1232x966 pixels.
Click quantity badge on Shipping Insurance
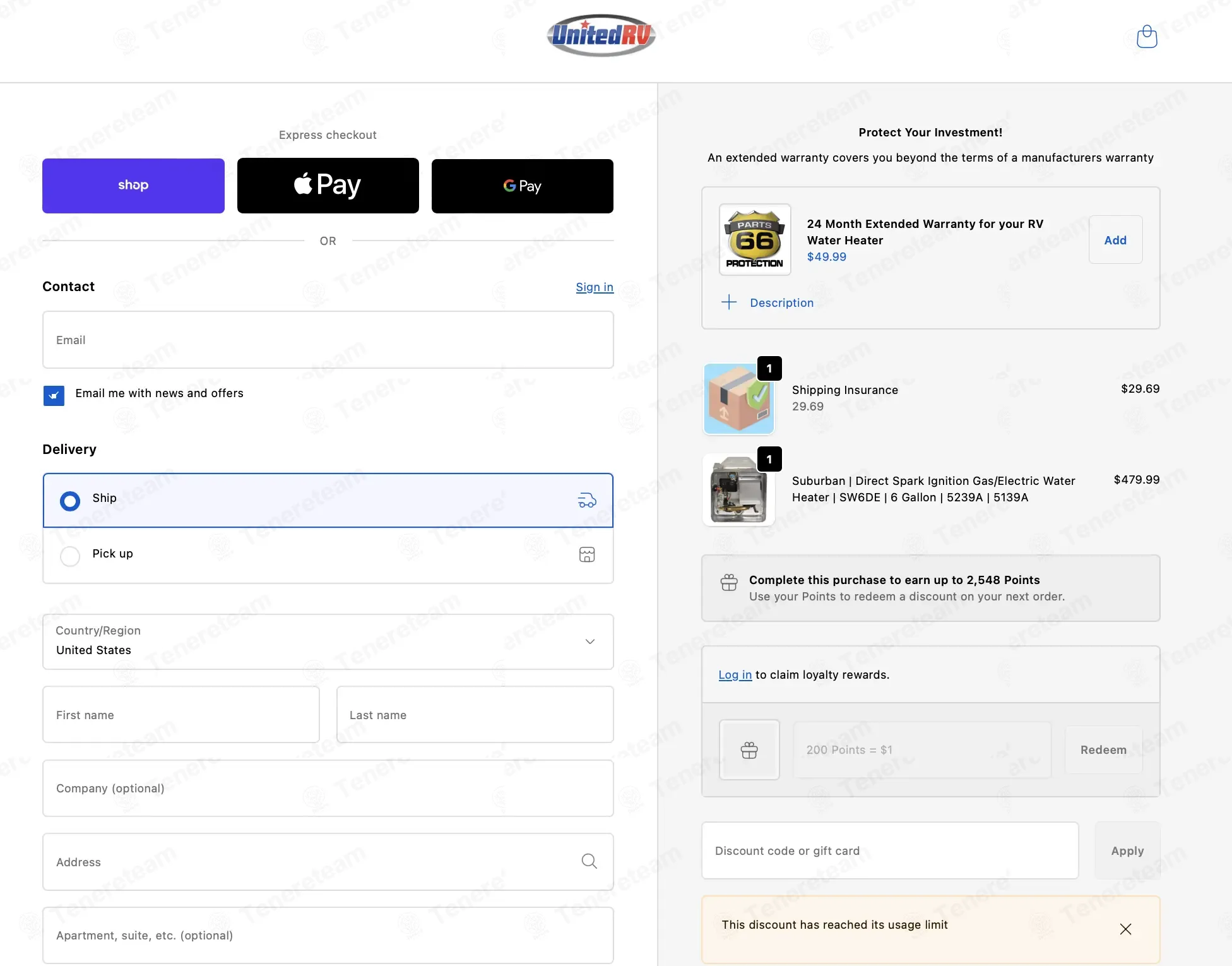point(769,369)
